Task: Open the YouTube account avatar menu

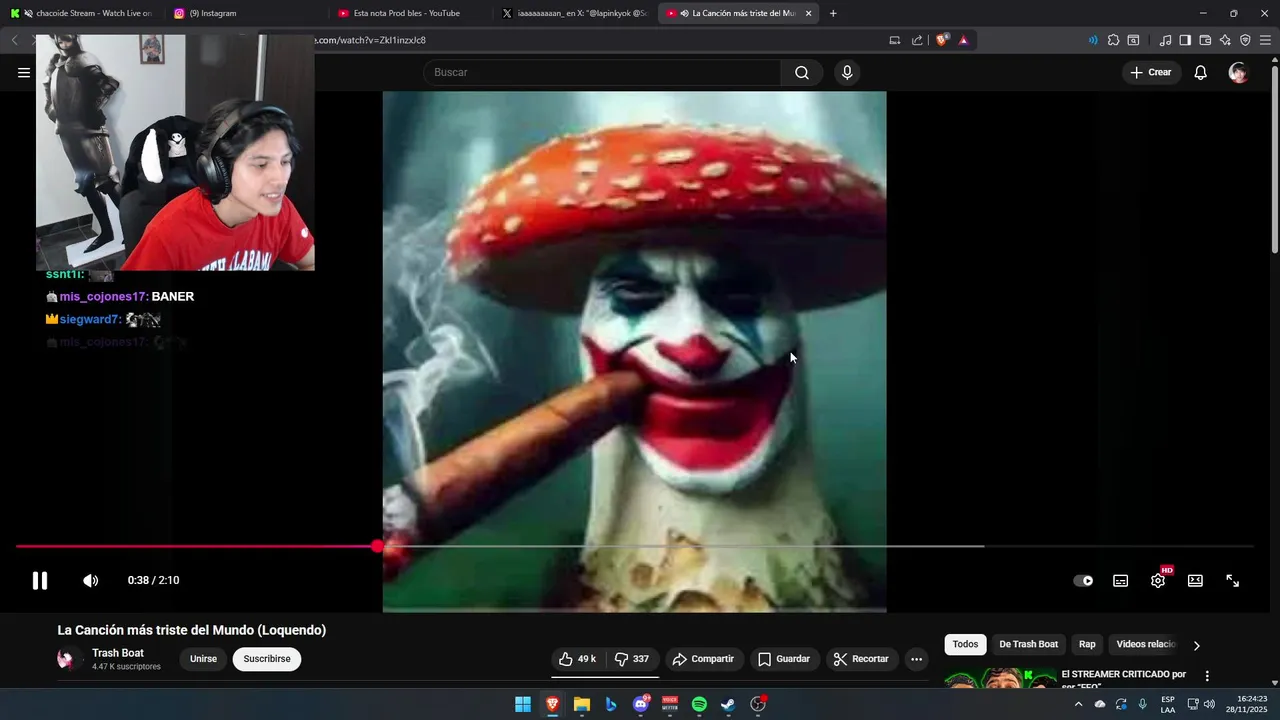Action: tap(1238, 72)
